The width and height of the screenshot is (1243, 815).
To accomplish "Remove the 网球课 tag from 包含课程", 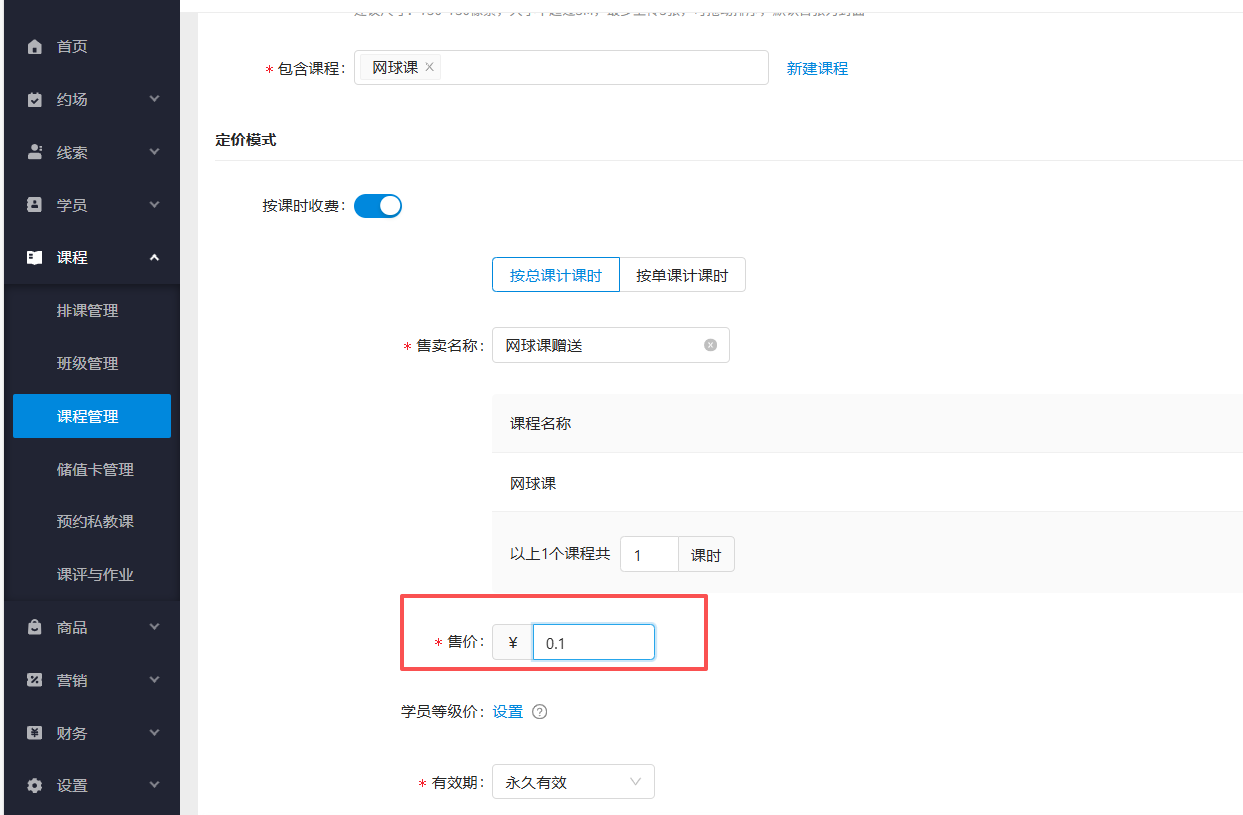I will click(428, 66).
